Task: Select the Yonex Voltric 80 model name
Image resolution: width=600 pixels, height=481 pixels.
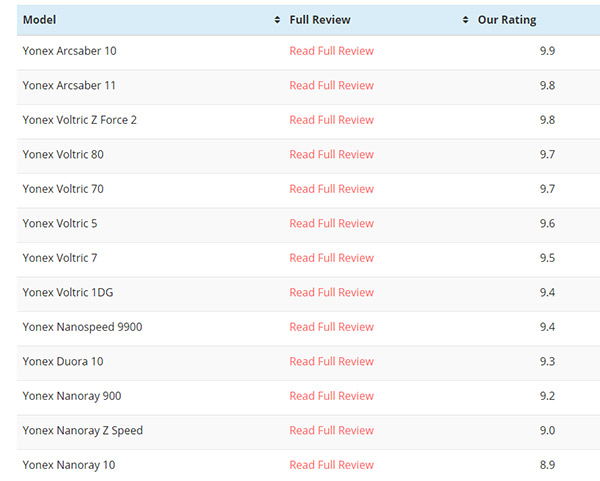Action: point(63,154)
